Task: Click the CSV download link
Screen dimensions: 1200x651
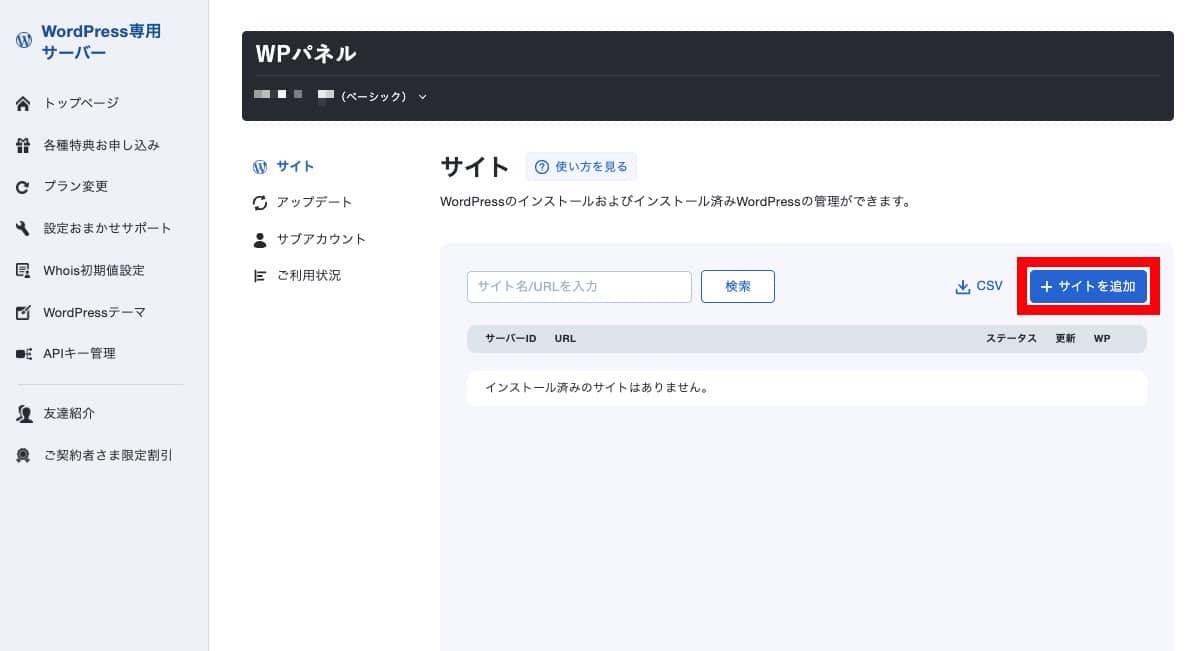Action: point(979,286)
